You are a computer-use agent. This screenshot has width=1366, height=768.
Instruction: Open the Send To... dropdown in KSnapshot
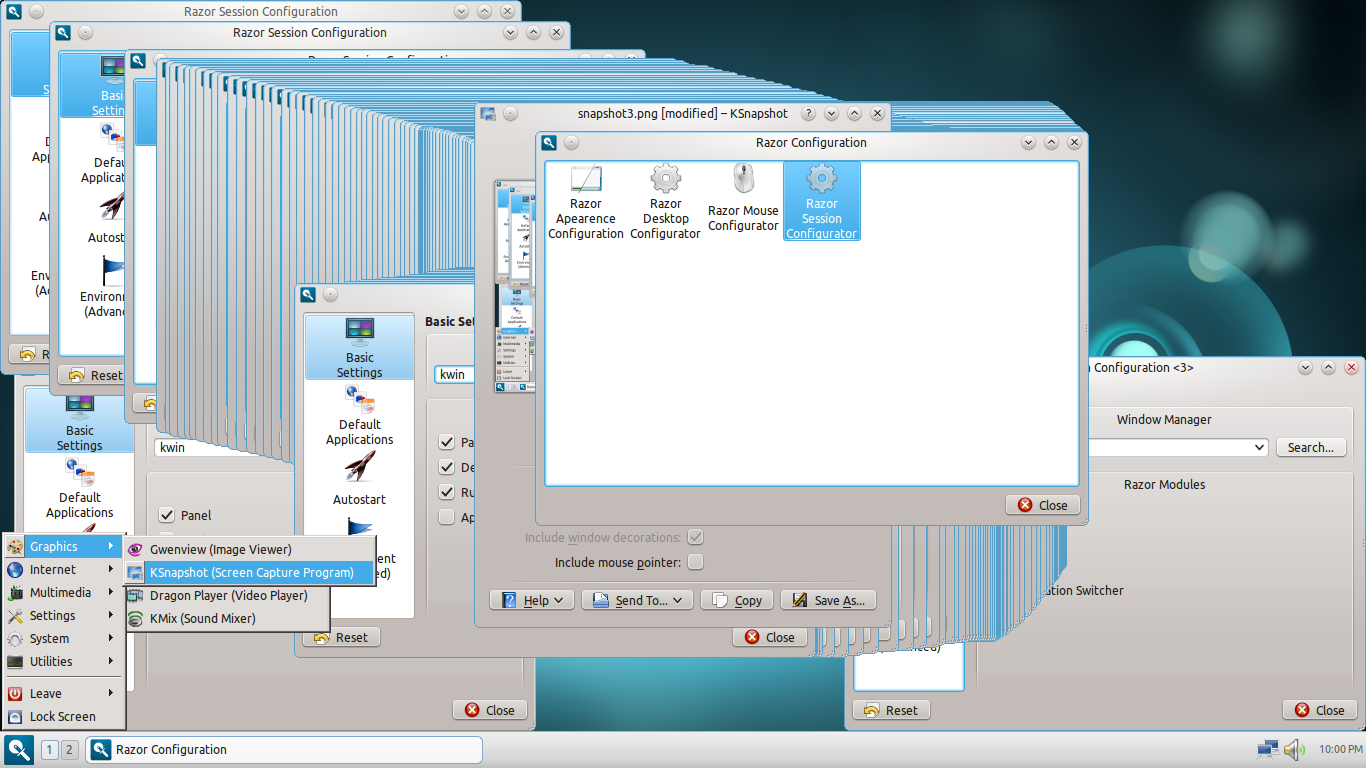pyautogui.click(x=637, y=599)
